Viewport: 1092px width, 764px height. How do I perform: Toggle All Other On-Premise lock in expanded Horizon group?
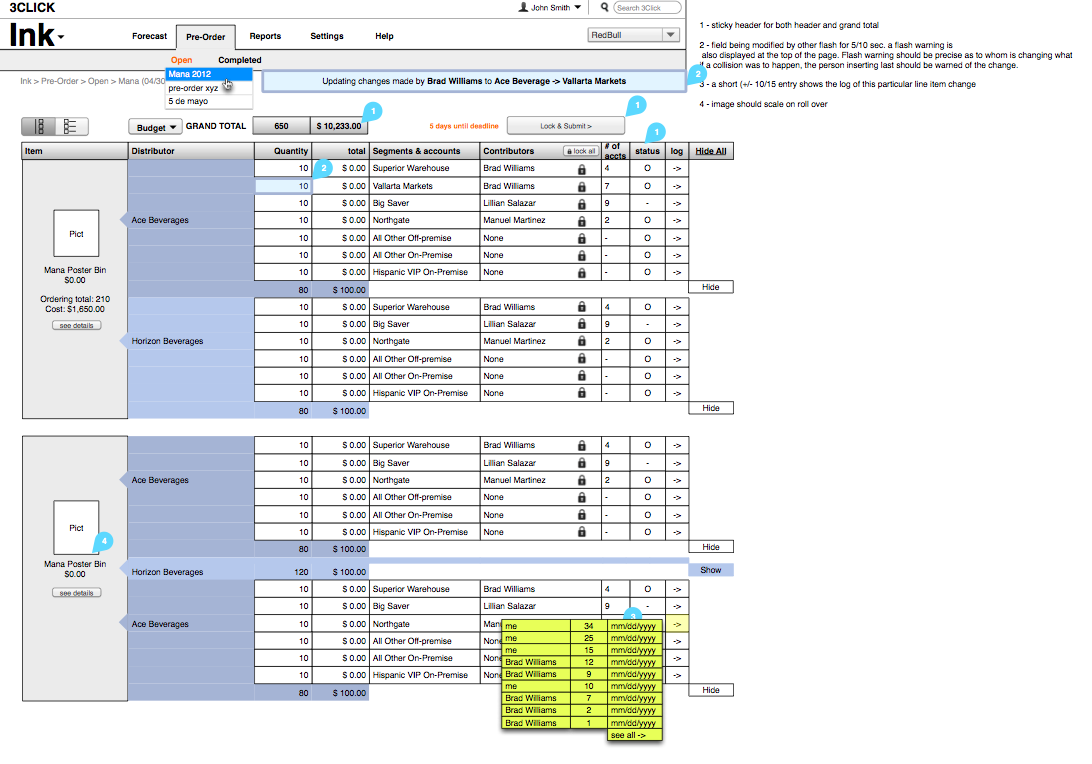582,376
